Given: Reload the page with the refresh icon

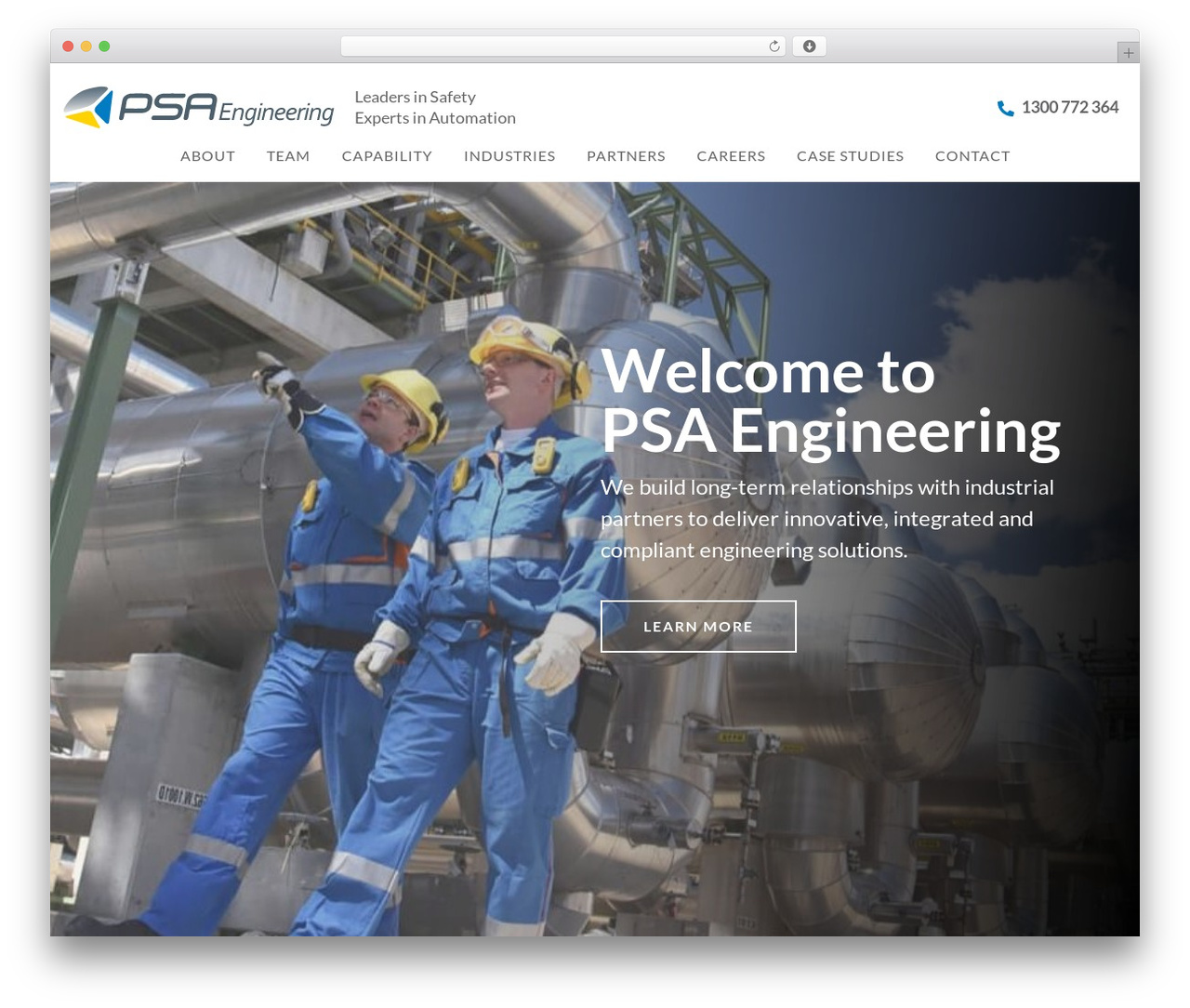Looking at the screenshot, I should point(773,46).
